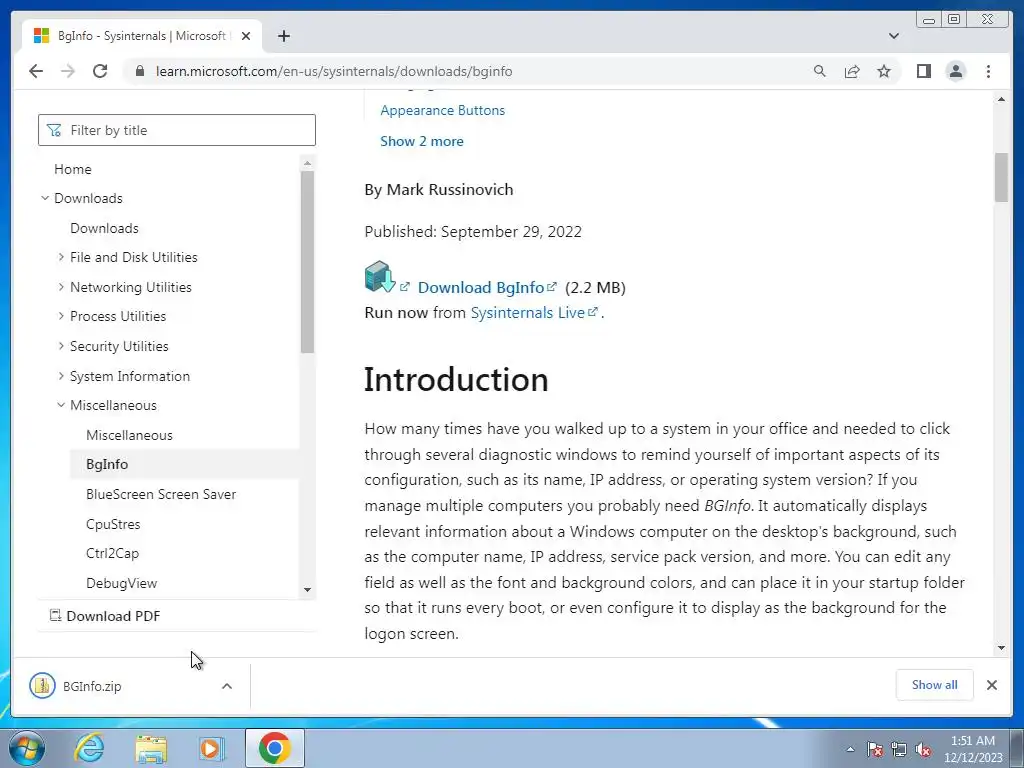Open the Chrome three-dot menu
The image size is (1024, 768).
click(x=988, y=71)
